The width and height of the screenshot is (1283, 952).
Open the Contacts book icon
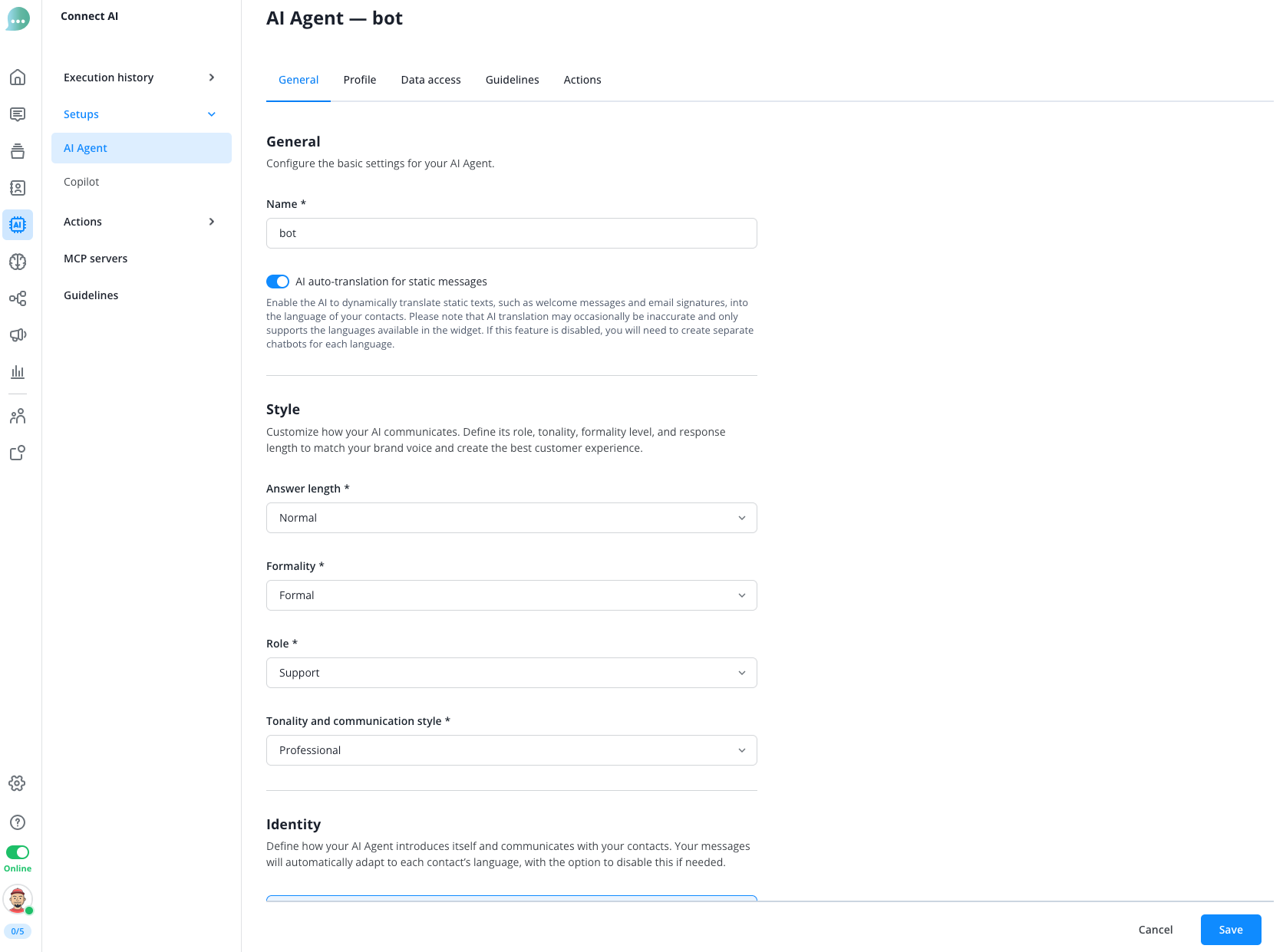18,188
